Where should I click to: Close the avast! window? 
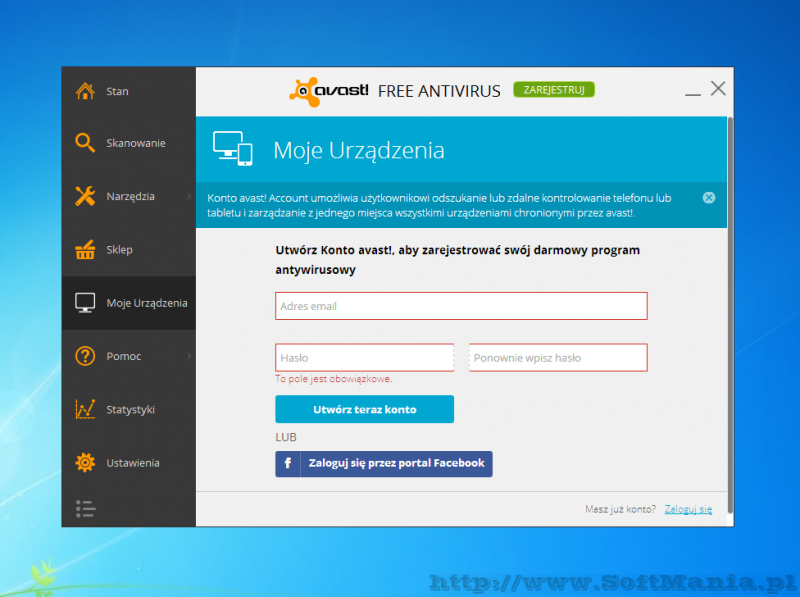[x=718, y=89]
